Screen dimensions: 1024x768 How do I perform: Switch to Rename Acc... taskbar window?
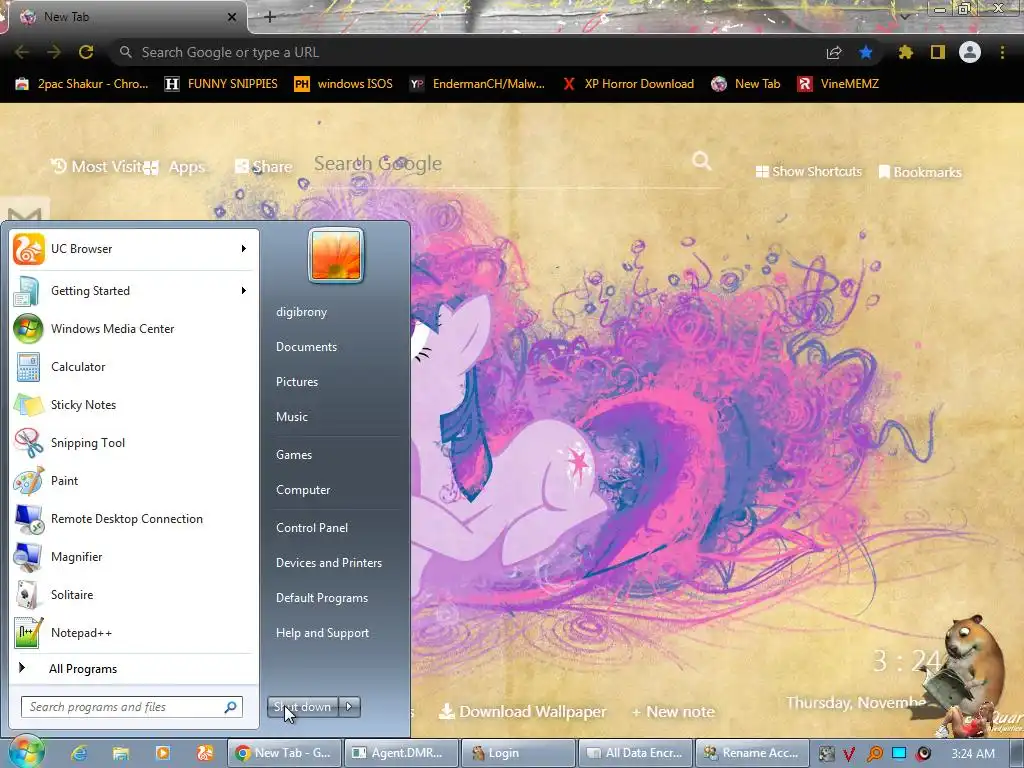pos(752,753)
